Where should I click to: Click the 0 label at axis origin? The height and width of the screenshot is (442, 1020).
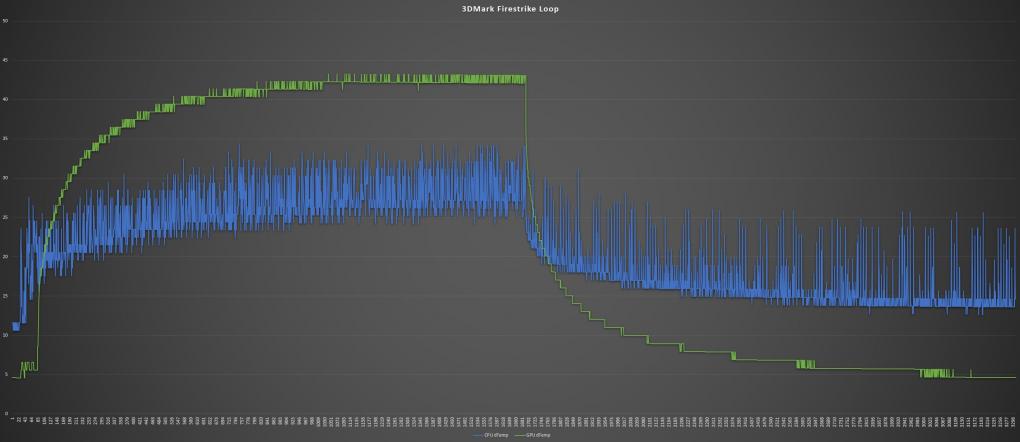pos(6,413)
